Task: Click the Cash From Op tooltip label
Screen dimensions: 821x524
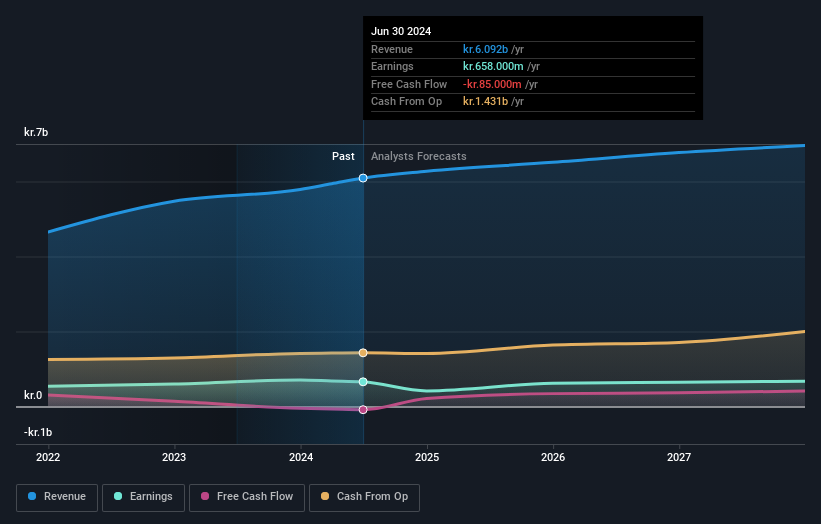Action: click(406, 102)
